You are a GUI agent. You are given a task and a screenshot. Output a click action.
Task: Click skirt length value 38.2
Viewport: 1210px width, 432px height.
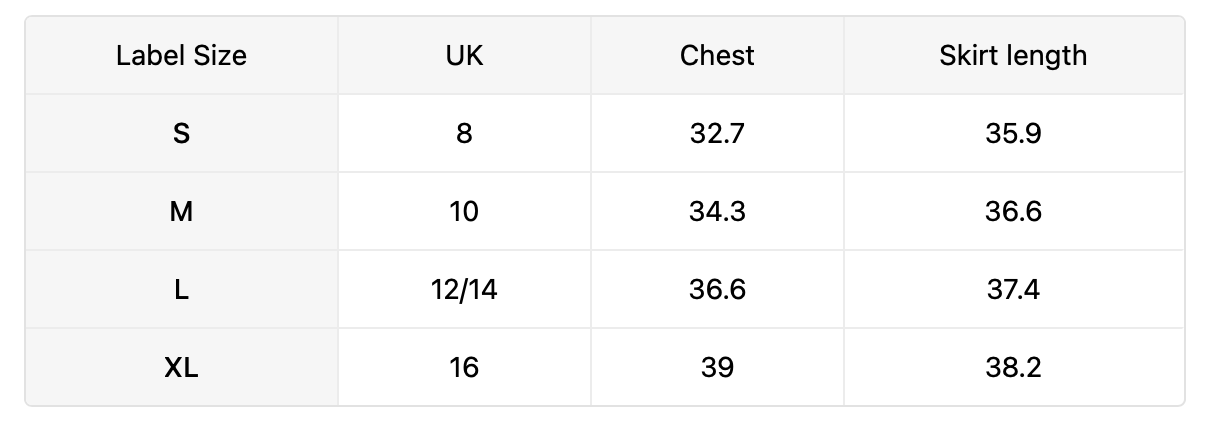[1013, 367]
